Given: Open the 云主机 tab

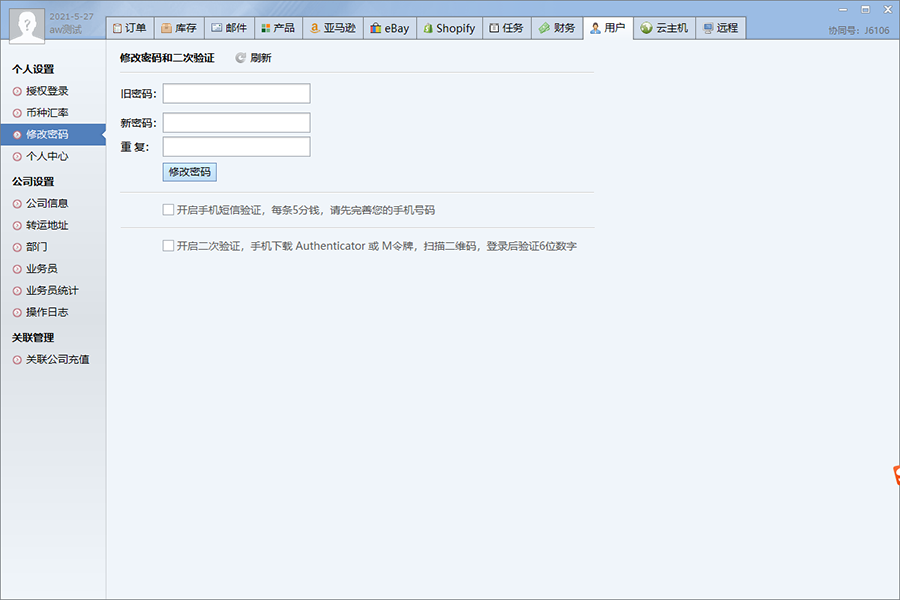Looking at the screenshot, I should [x=664, y=28].
